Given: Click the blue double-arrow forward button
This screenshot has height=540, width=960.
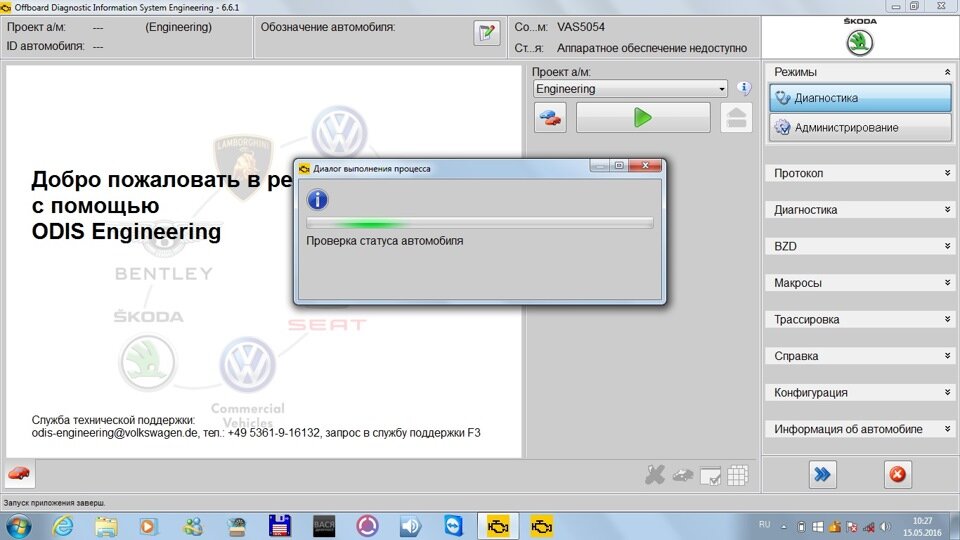Looking at the screenshot, I should [x=822, y=474].
